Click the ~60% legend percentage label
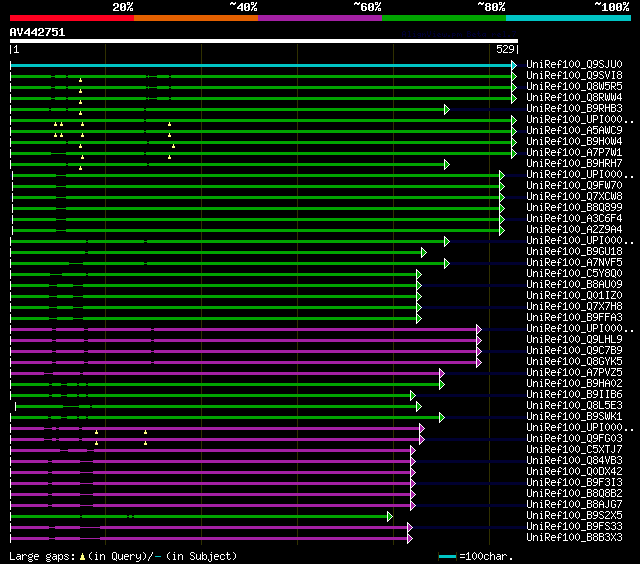Image resolution: width=640 pixels, height=564 pixels. pos(367,7)
